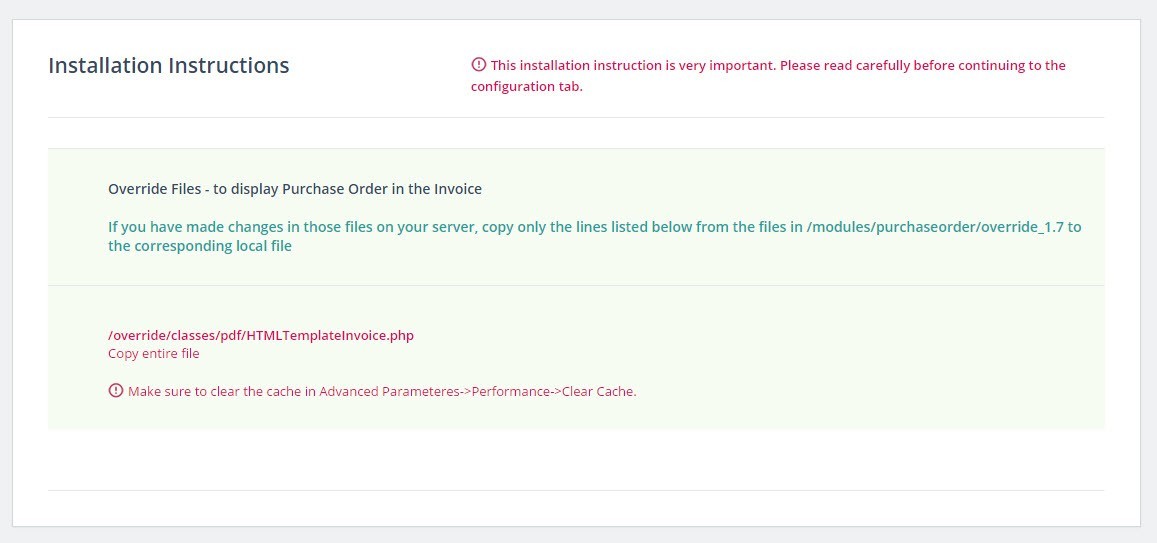
Task: Click the warning icon beside important installation notice
Action: (x=478, y=65)
